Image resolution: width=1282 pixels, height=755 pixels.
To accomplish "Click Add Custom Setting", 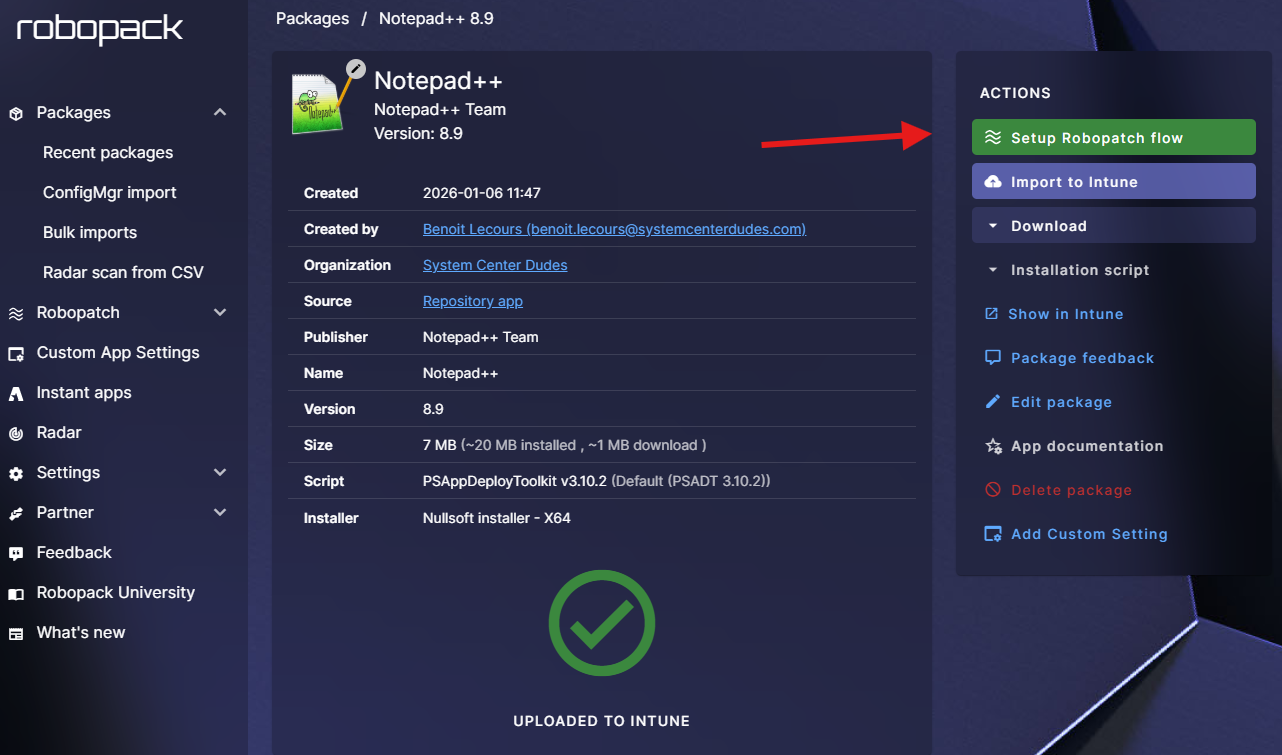I will pos(1089,534).
